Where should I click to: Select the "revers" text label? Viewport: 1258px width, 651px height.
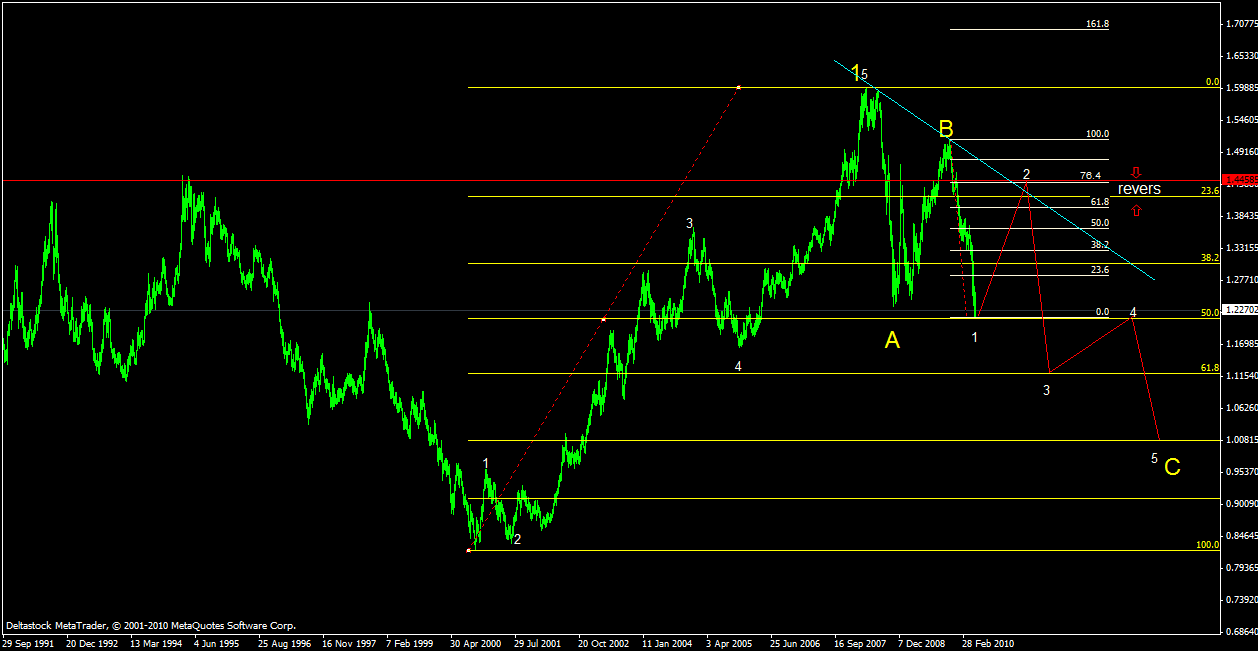pos(1139,189)
